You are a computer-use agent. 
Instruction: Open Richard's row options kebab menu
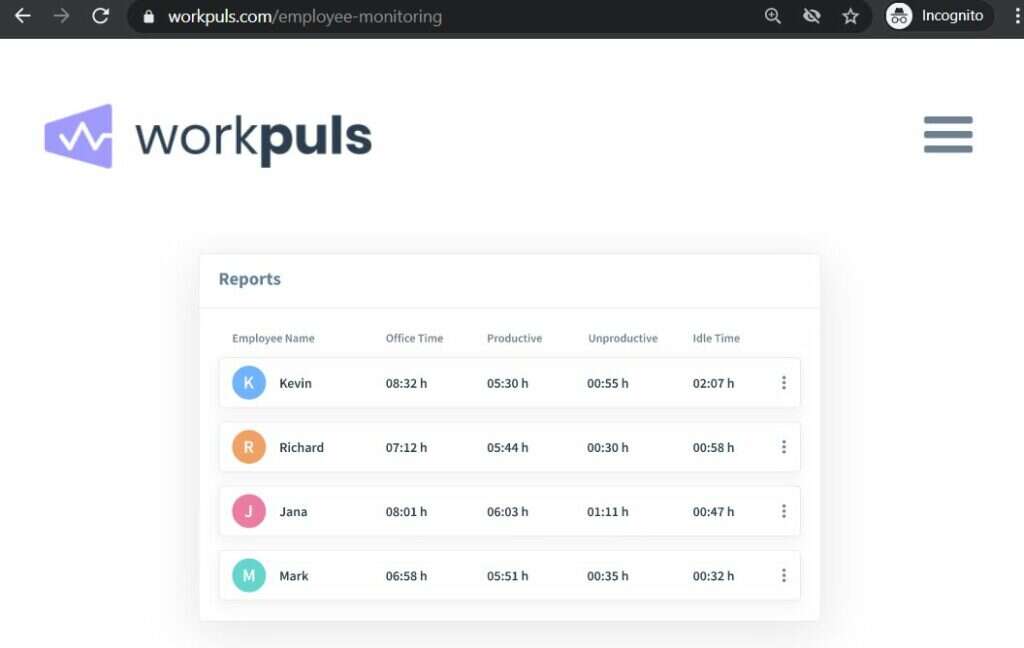(784, 447)
